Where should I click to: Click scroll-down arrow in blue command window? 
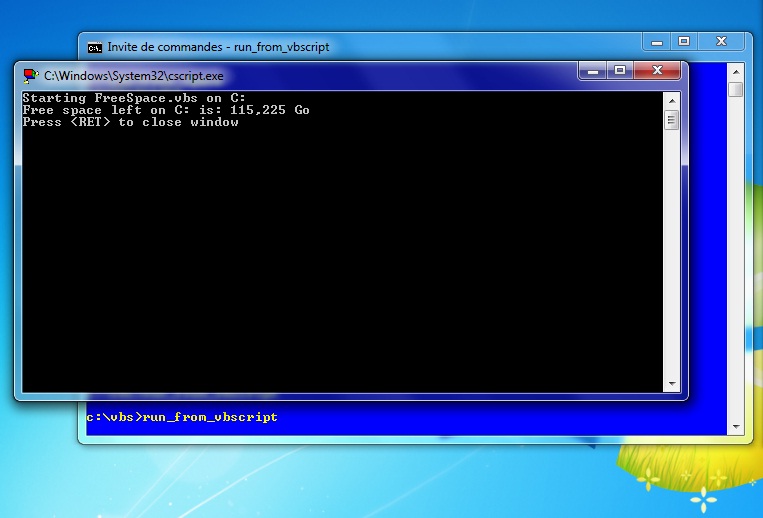coord(736,428)
